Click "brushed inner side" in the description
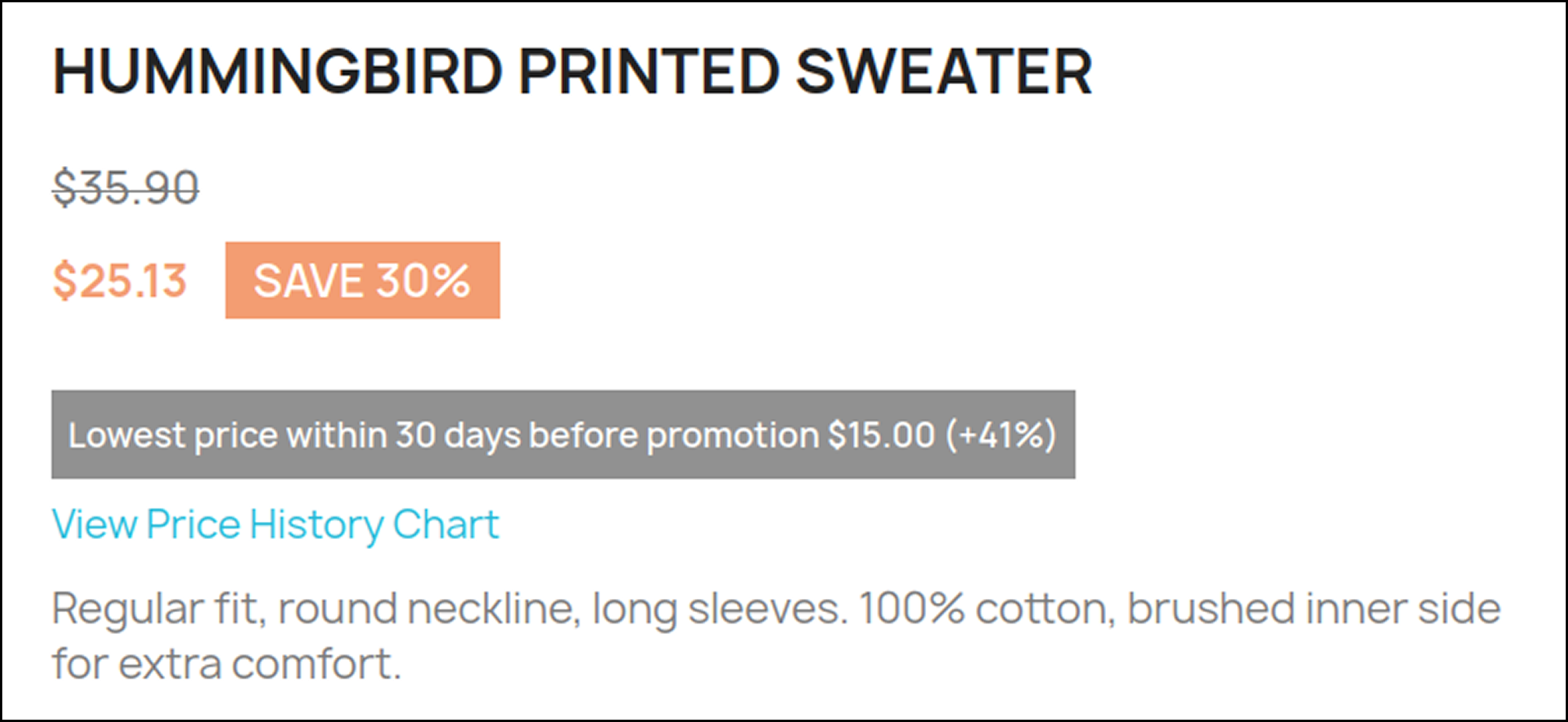Viewport: 1568px width, 722px height. [1313, 608]
